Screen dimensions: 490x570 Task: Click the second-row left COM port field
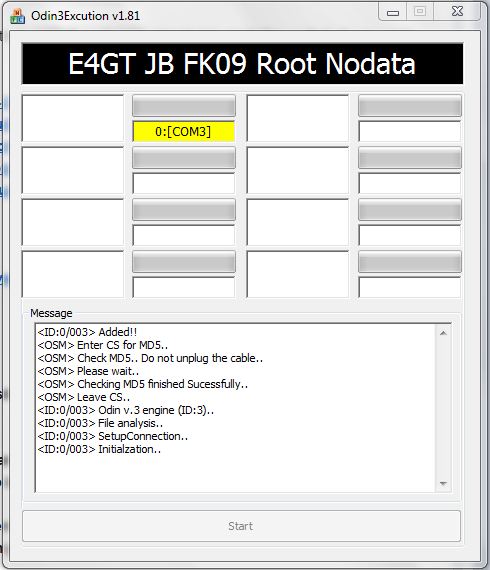coord(184,183)
